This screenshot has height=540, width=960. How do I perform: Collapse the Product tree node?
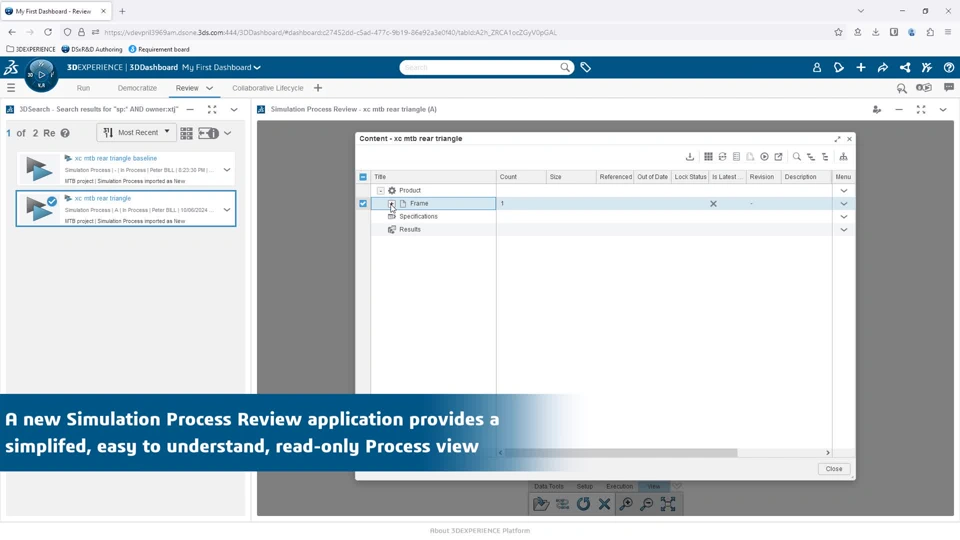[x=381, y=190]
